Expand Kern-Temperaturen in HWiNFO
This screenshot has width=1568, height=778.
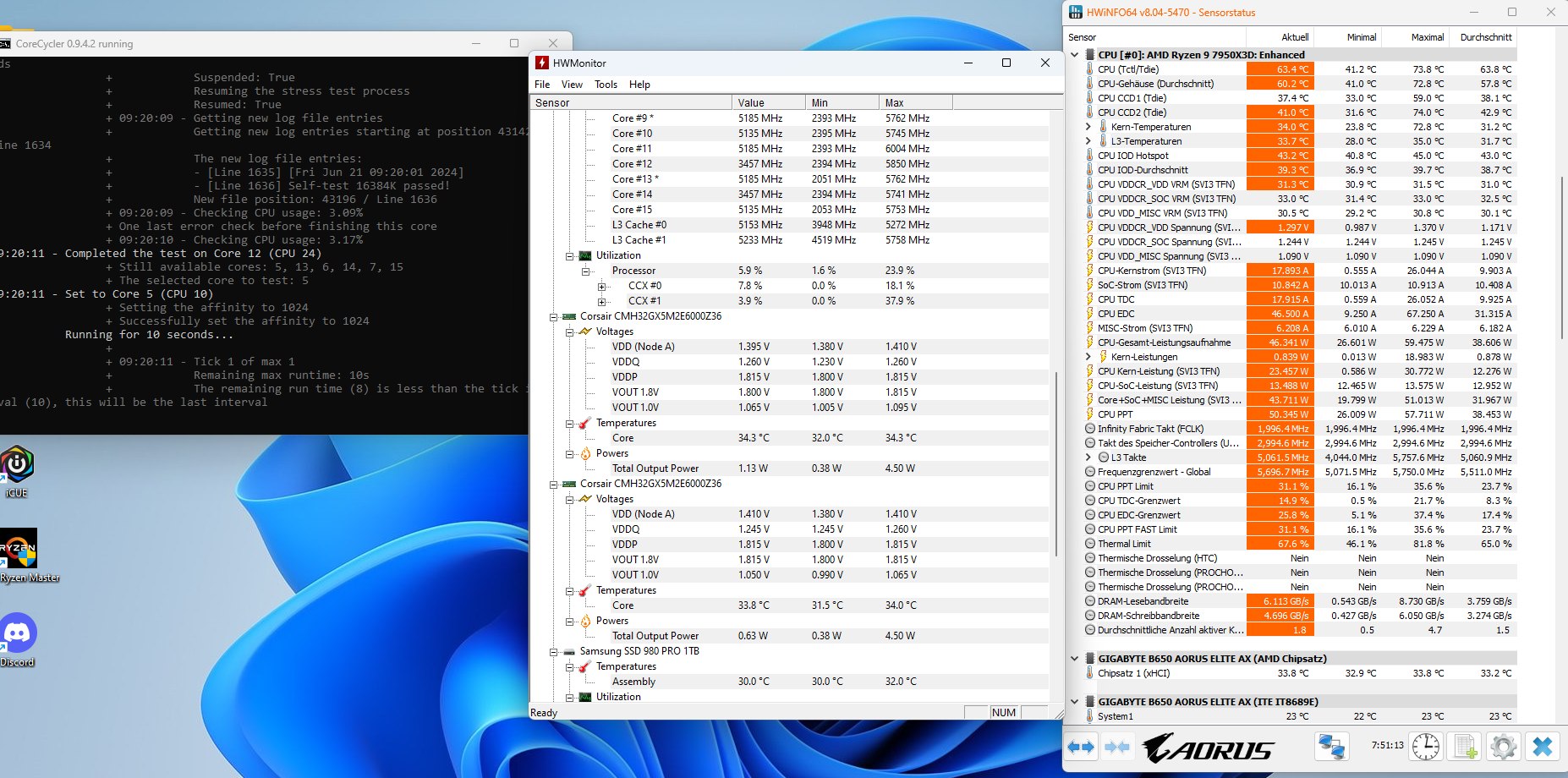point(1088,127)
